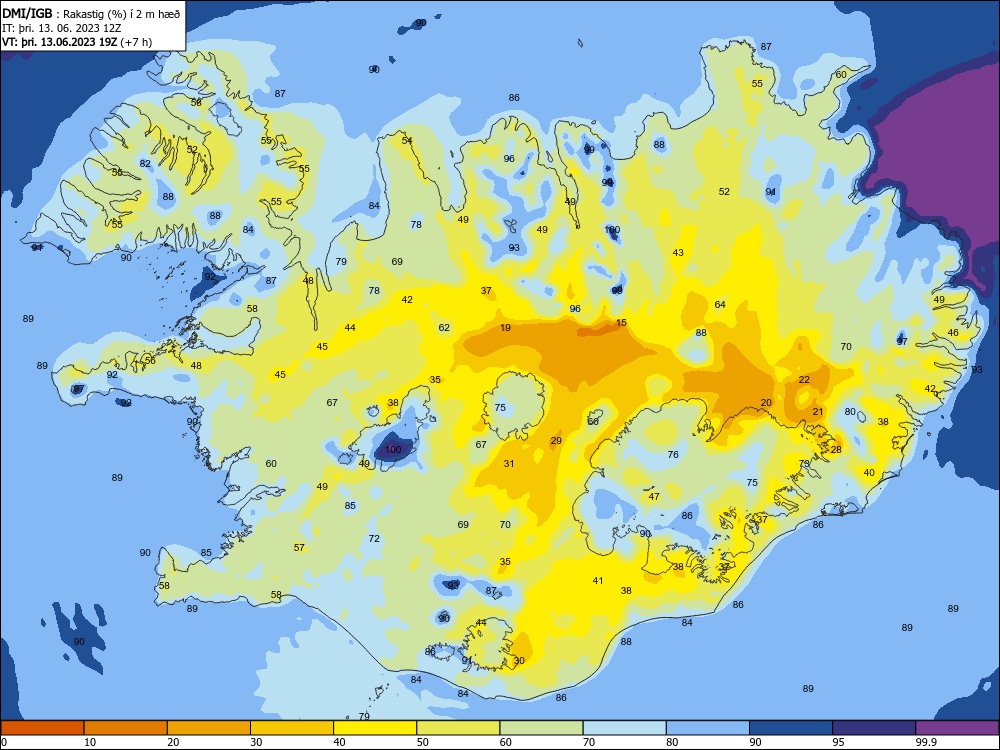Click the legend tick label '95'
Viewport: 1000px width, 750px height.
(x=838, y=742)
